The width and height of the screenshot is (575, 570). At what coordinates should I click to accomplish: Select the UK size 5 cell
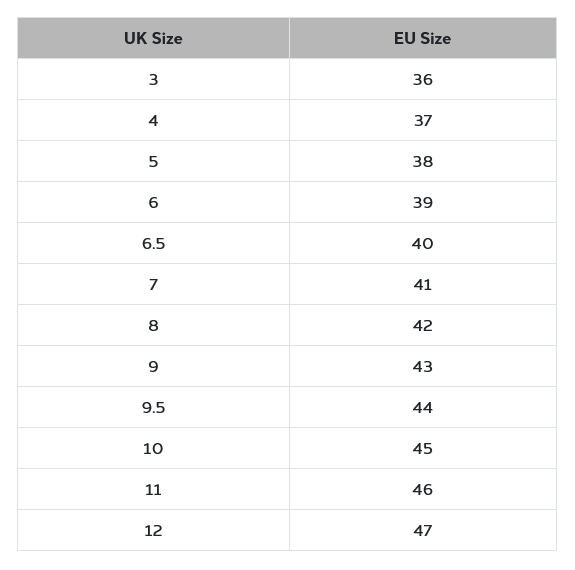click(x=153, y=161)
